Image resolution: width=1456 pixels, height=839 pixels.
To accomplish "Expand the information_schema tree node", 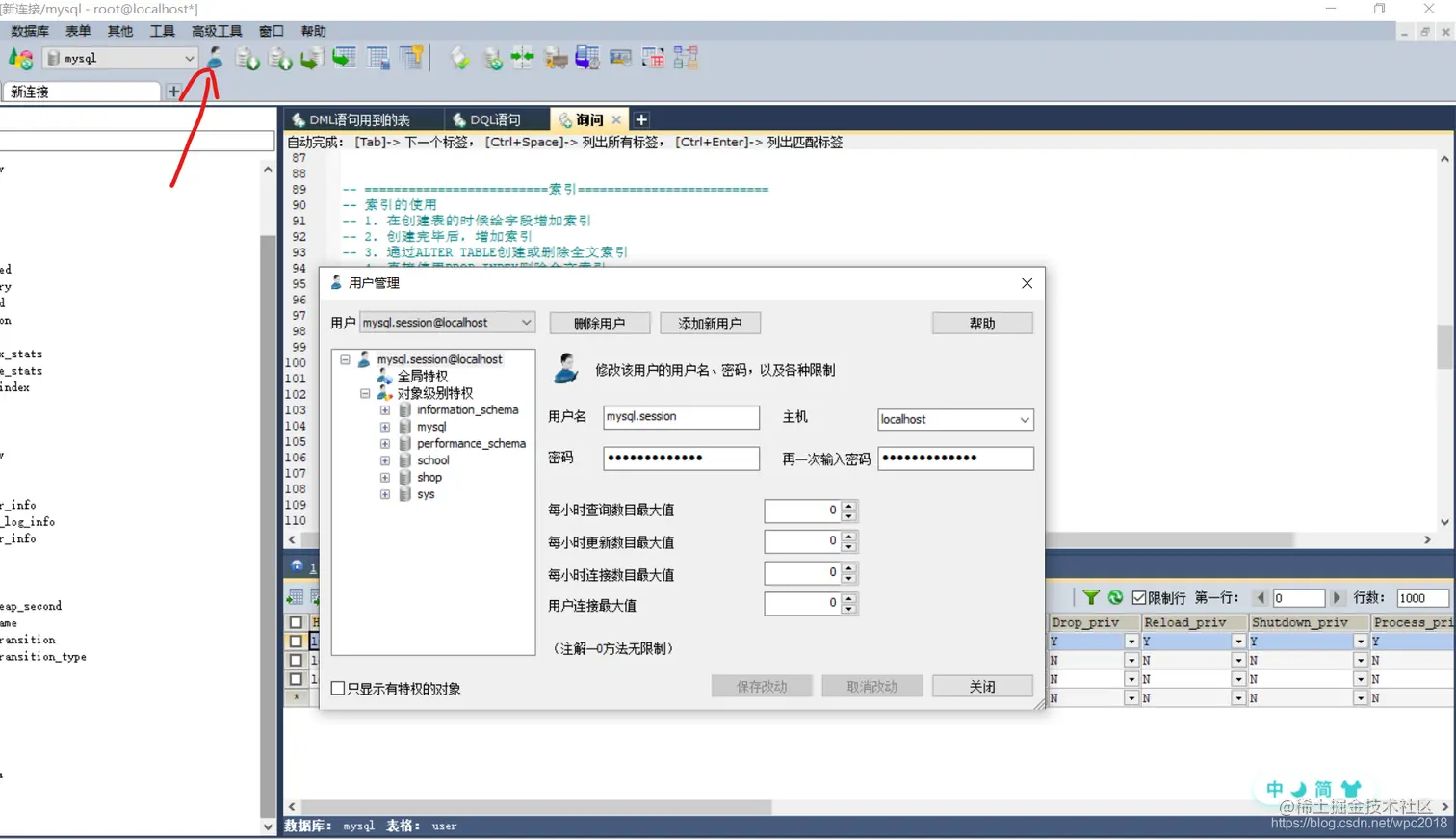I will pos(385,410).
